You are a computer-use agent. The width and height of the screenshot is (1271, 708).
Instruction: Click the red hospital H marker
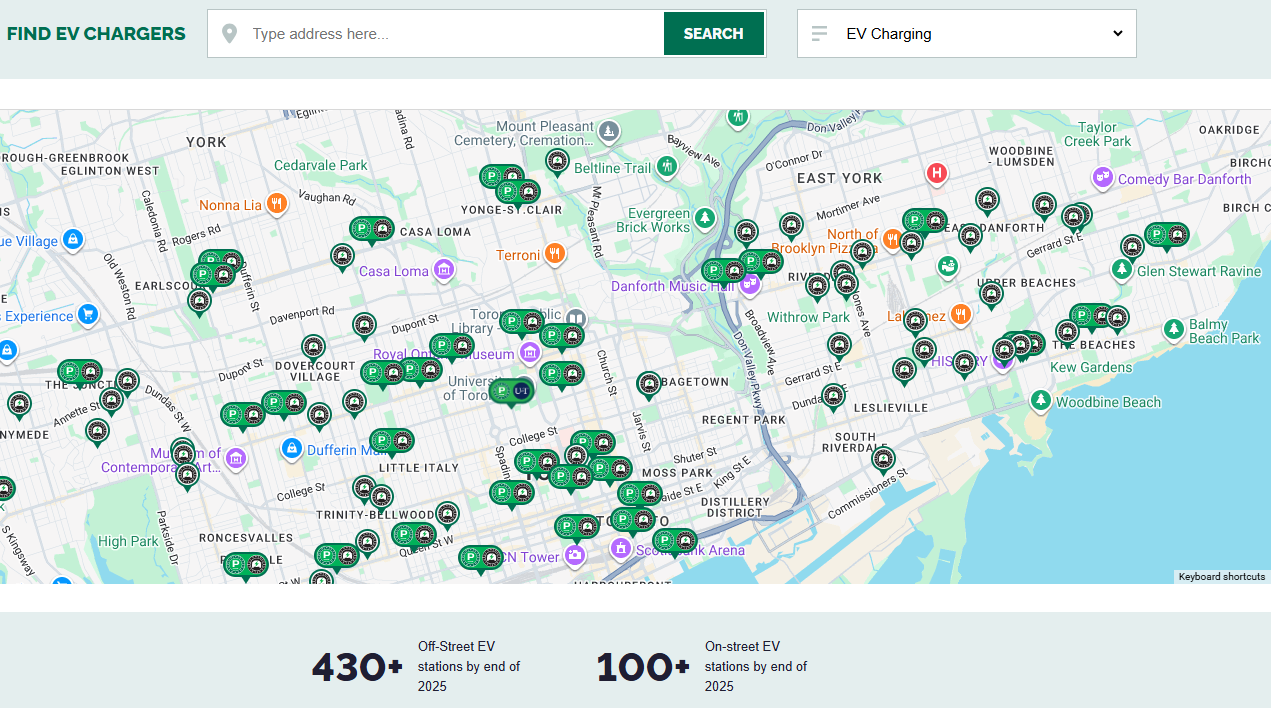point(937,174)
